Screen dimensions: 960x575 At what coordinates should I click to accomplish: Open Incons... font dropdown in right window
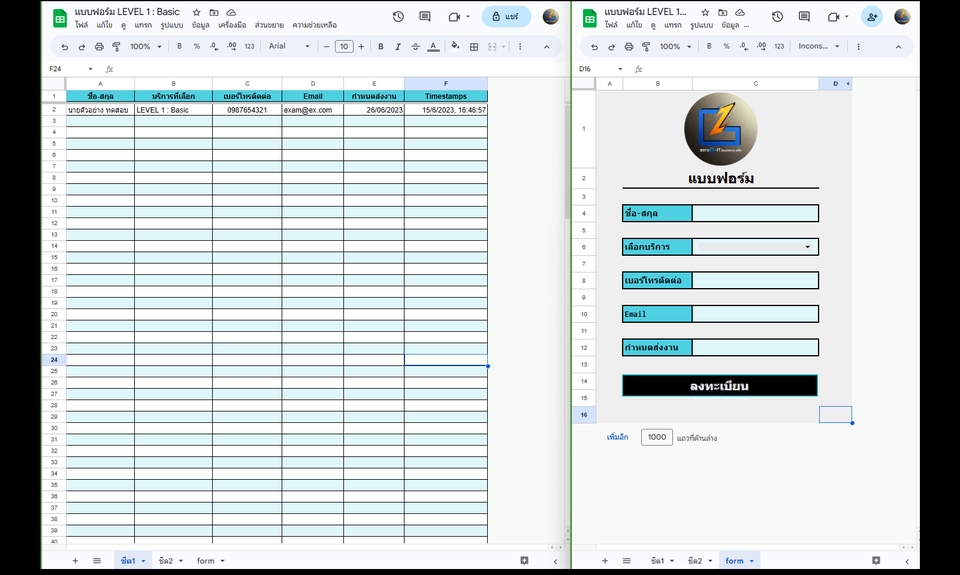pyautogui.click(x=819, y=47)
